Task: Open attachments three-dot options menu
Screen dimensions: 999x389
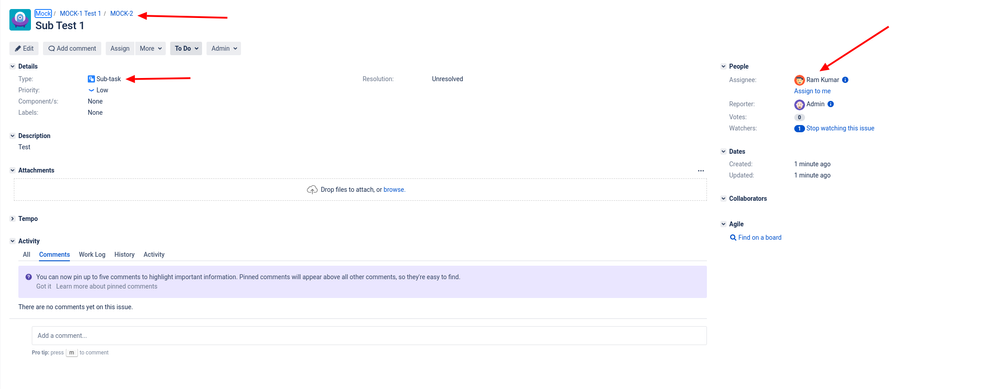Action: [x=701, y=171]
